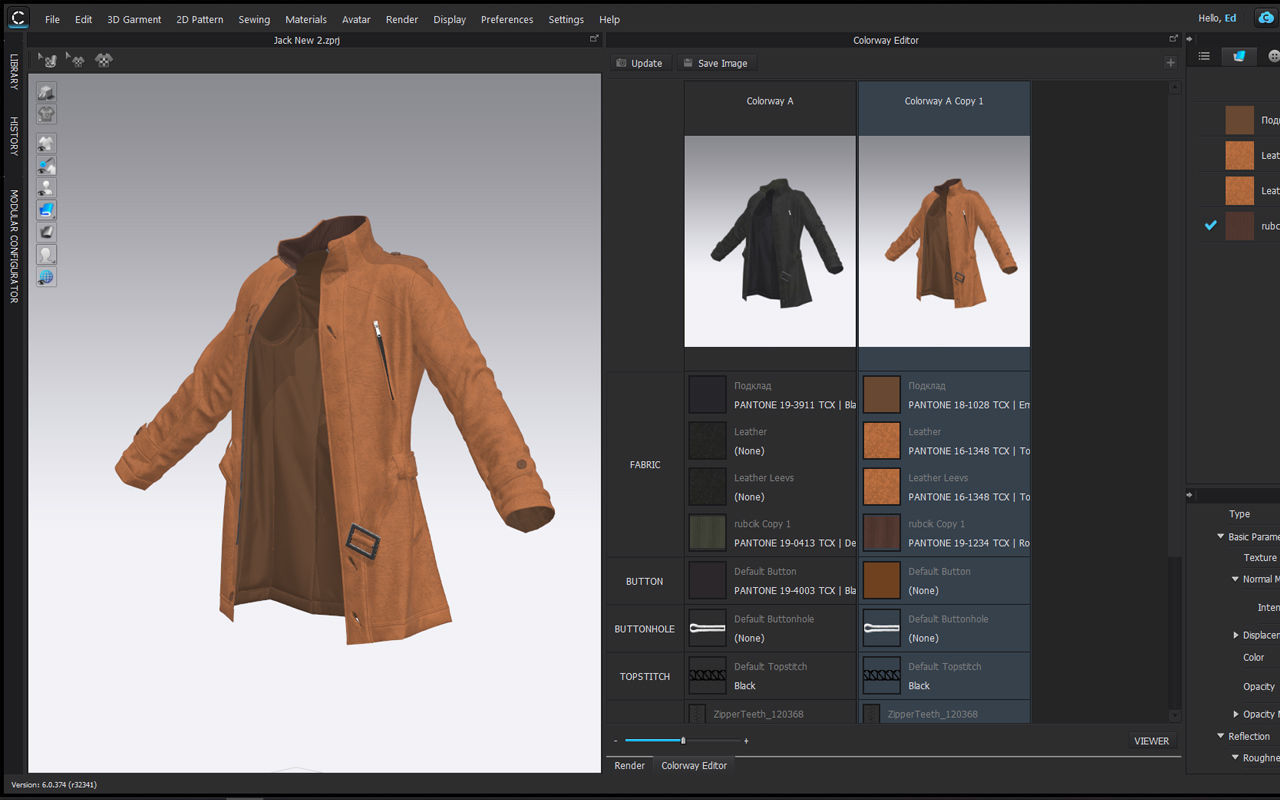
Task: Collapse property editor panel arrow icon
Action: pyautogui.click(x=1190, y=495)
